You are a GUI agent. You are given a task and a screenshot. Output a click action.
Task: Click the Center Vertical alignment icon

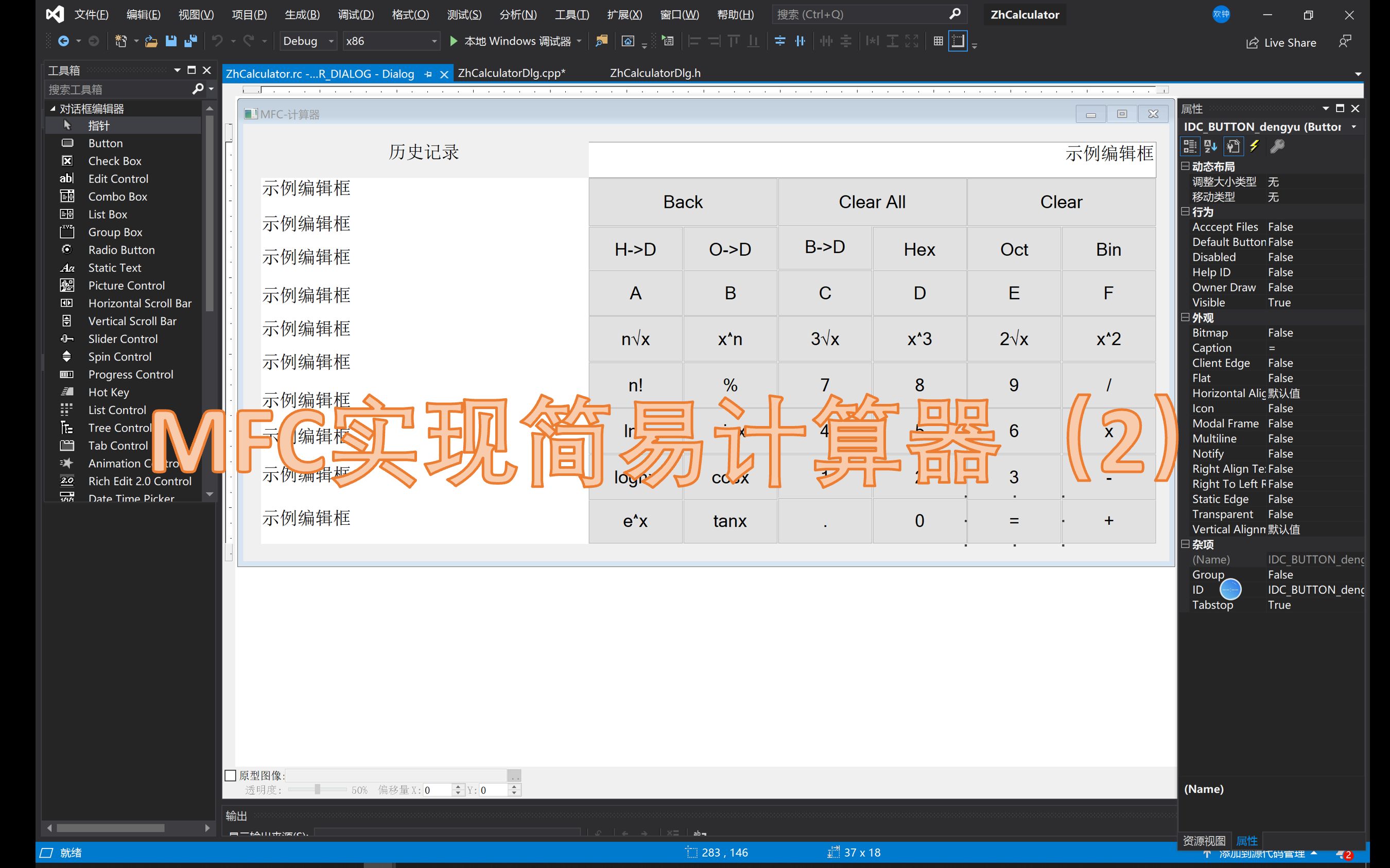point(779,41)
